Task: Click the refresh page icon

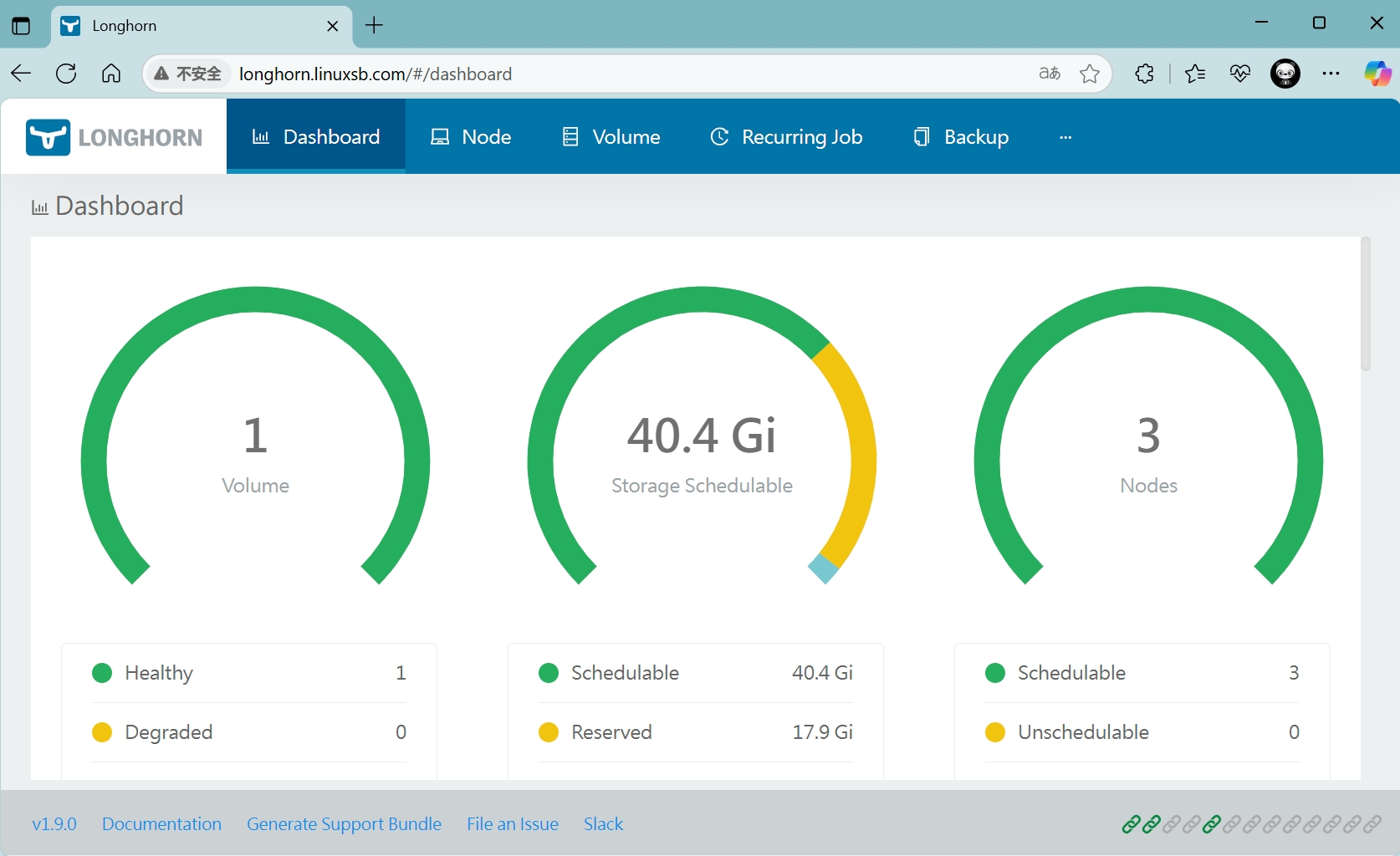Action: 66,74
